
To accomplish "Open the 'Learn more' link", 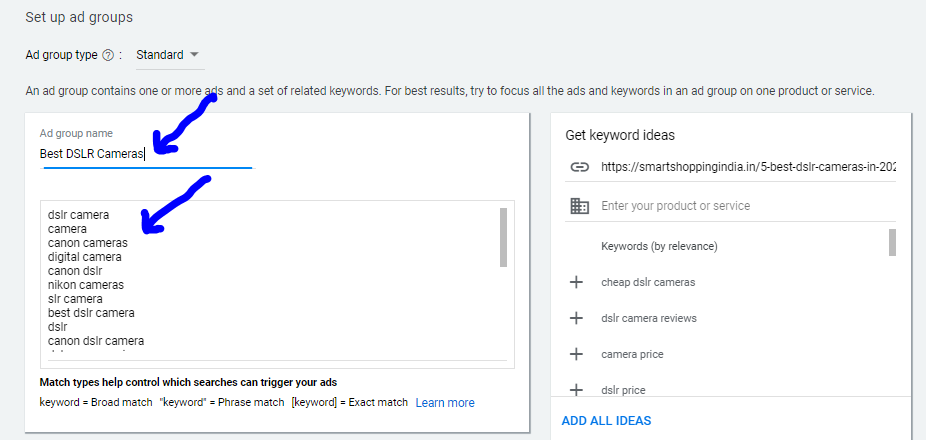I will [445, 403].
